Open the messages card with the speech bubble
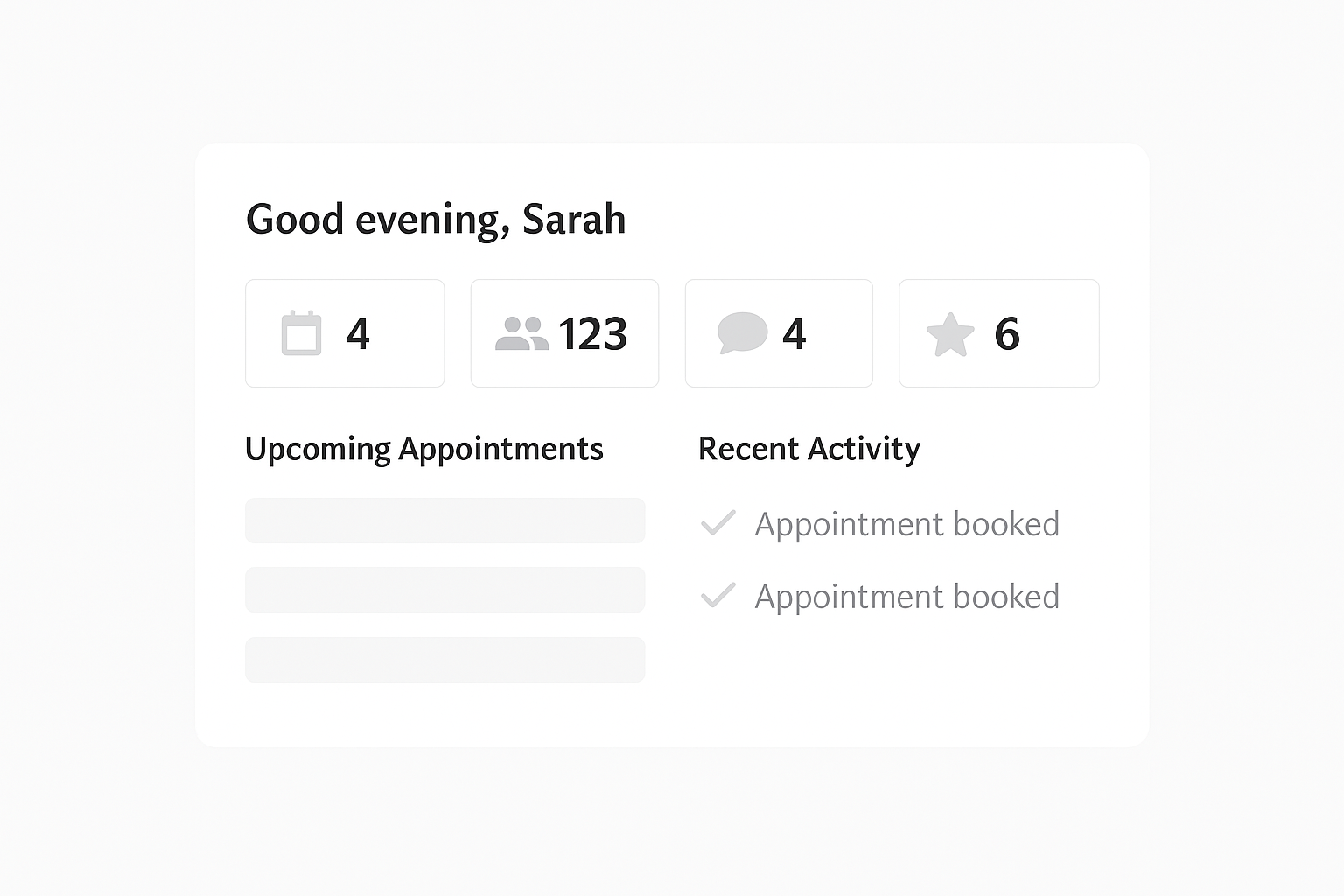Screen dimensions: 1344x896 pyautogui.click(x=778, y=333)
